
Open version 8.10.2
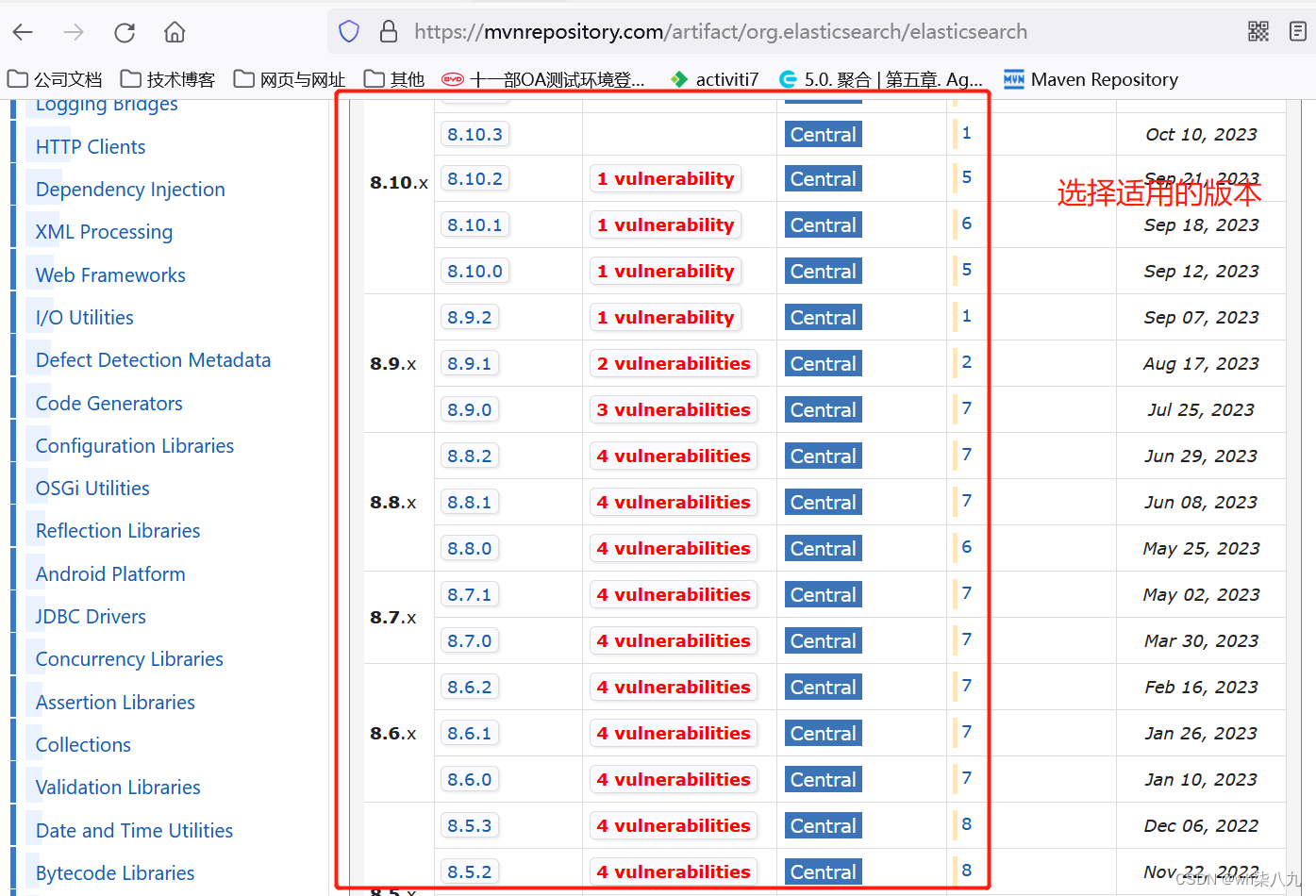pos(475,178)
